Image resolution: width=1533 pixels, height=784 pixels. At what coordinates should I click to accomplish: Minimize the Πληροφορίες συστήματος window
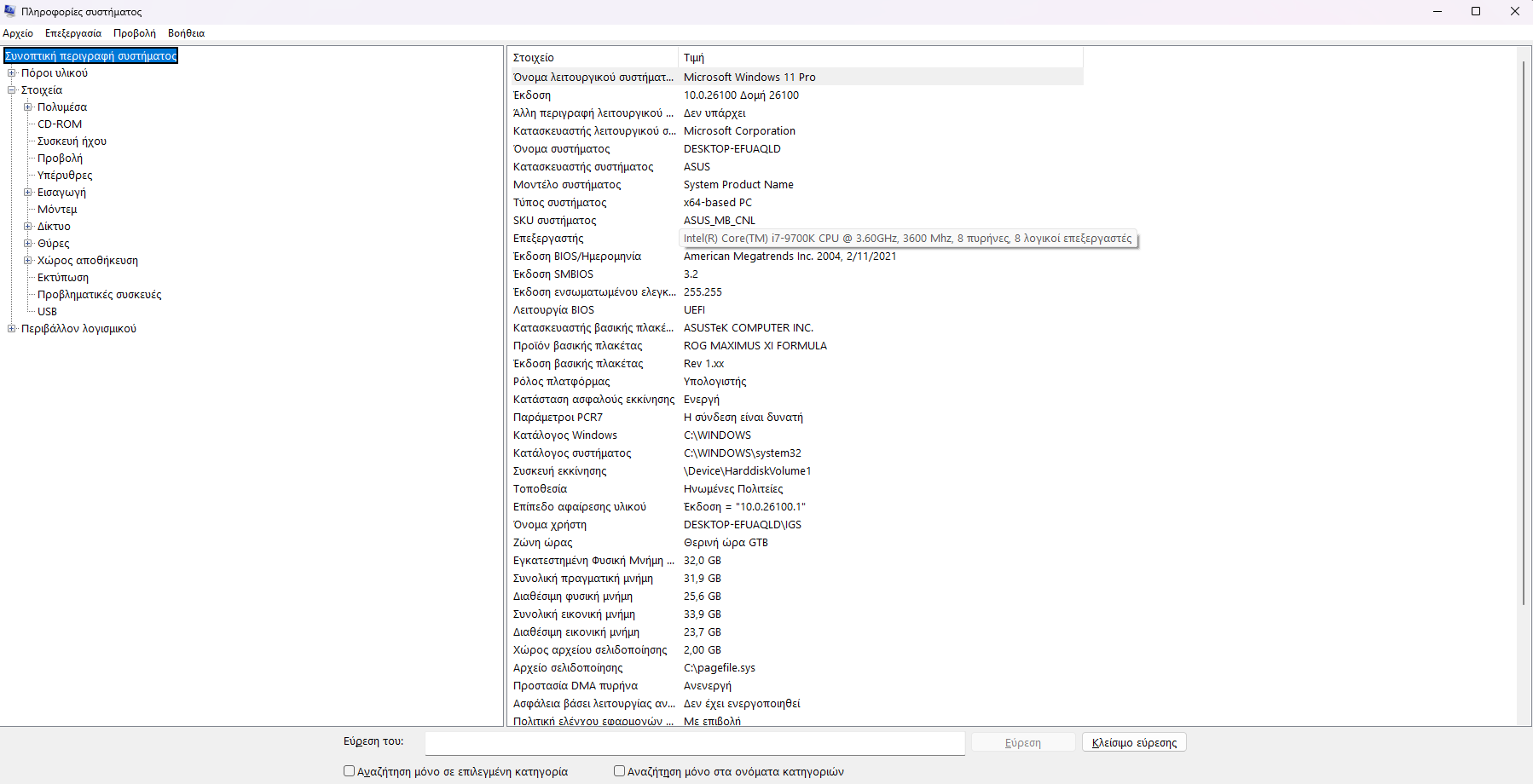(x=1438, y=11)
